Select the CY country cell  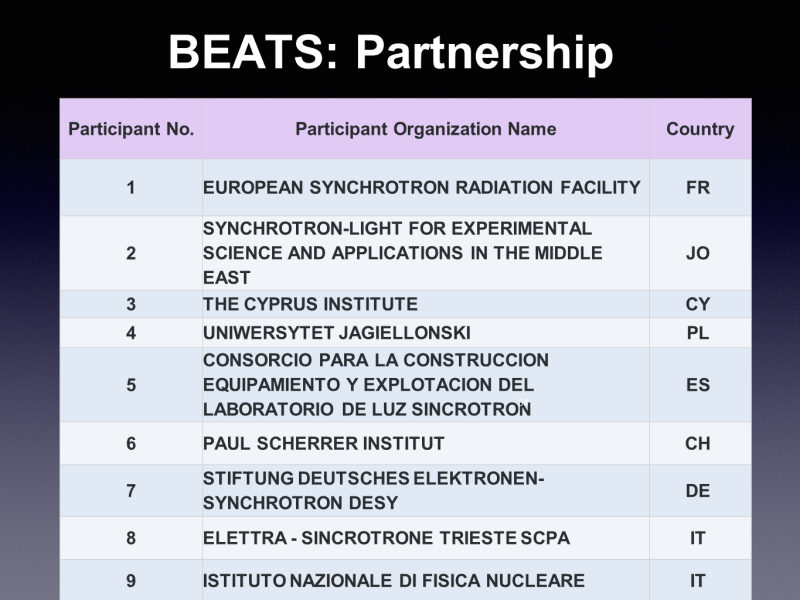[x=698, y=304]
